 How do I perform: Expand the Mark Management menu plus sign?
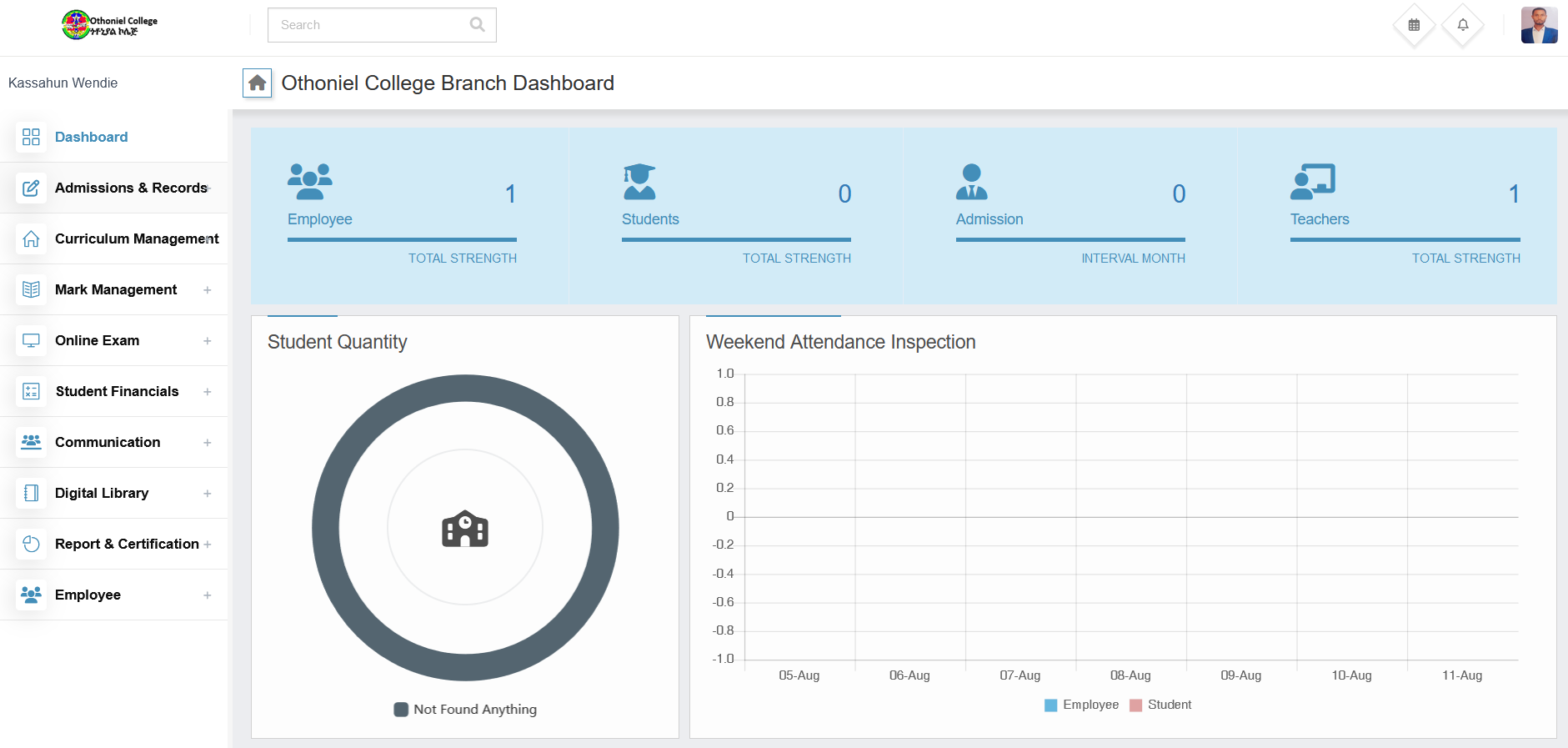[207, 290]
